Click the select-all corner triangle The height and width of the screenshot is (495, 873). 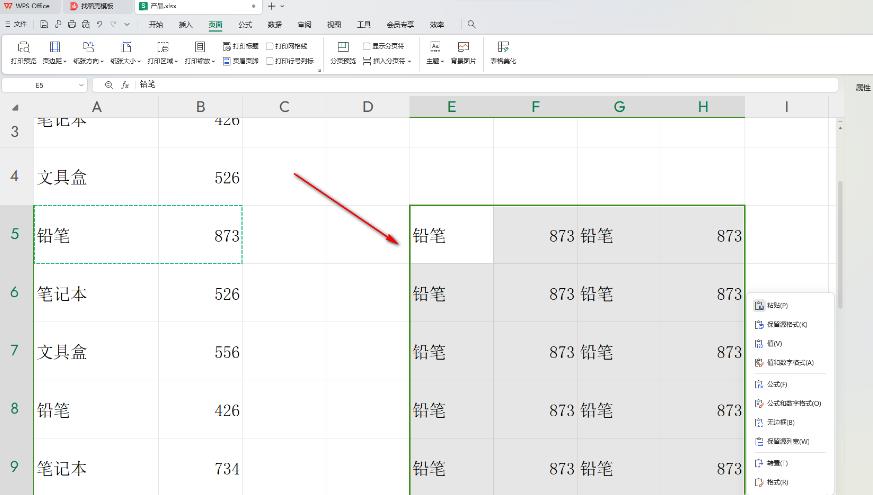(15, 107)
